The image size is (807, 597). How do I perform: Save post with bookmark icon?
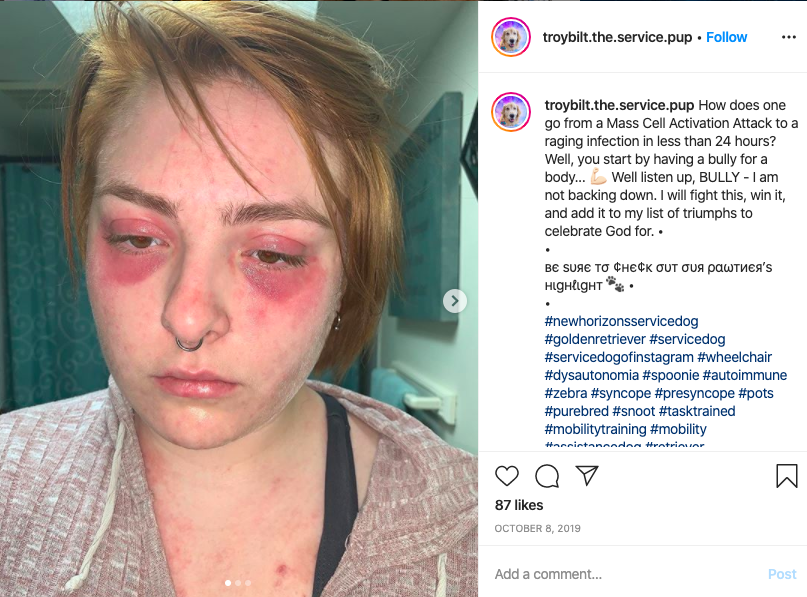pos(786,476)
